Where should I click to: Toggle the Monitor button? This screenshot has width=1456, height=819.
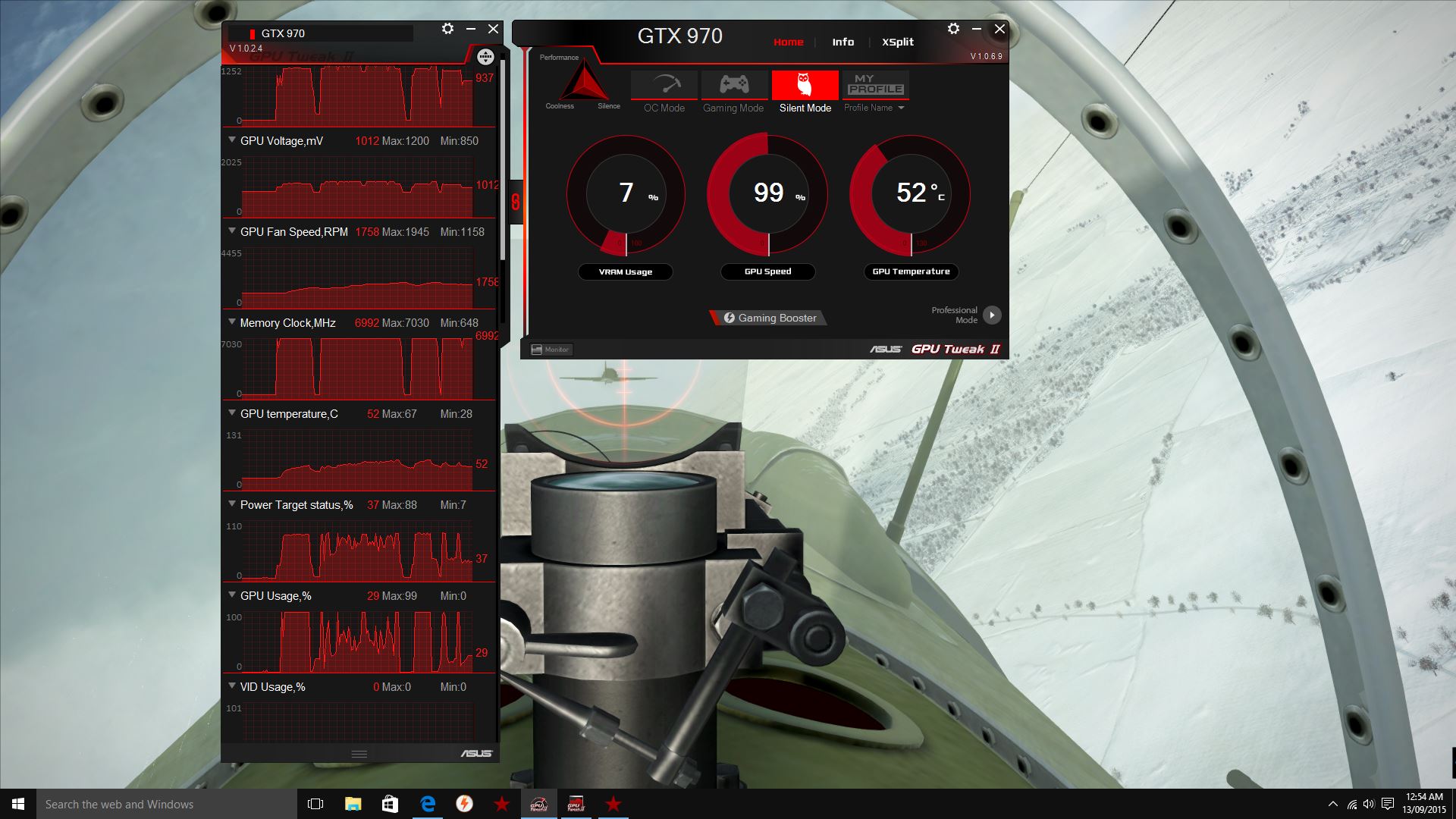coord(551,350)
